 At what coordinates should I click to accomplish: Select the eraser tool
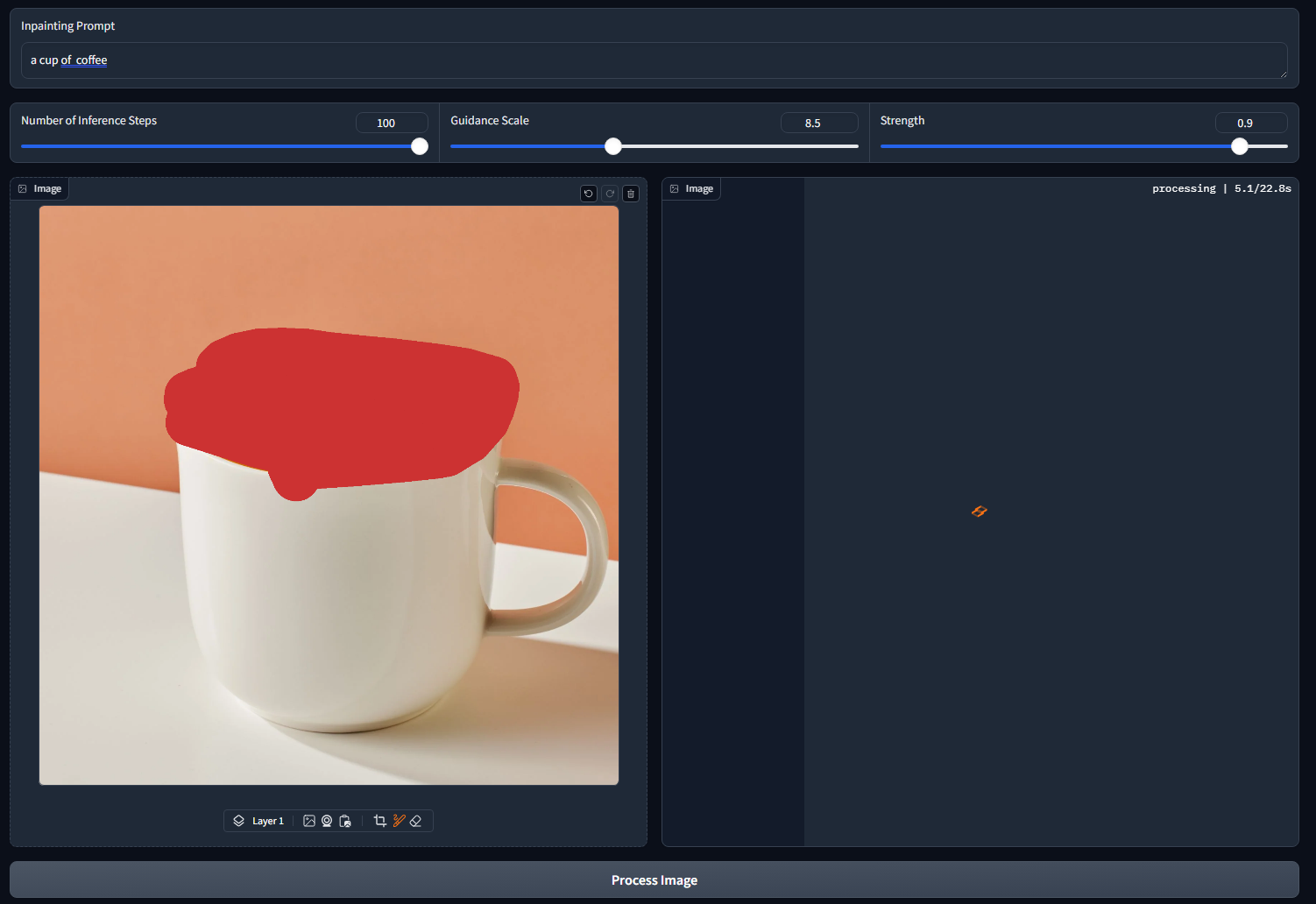[416, 821]
